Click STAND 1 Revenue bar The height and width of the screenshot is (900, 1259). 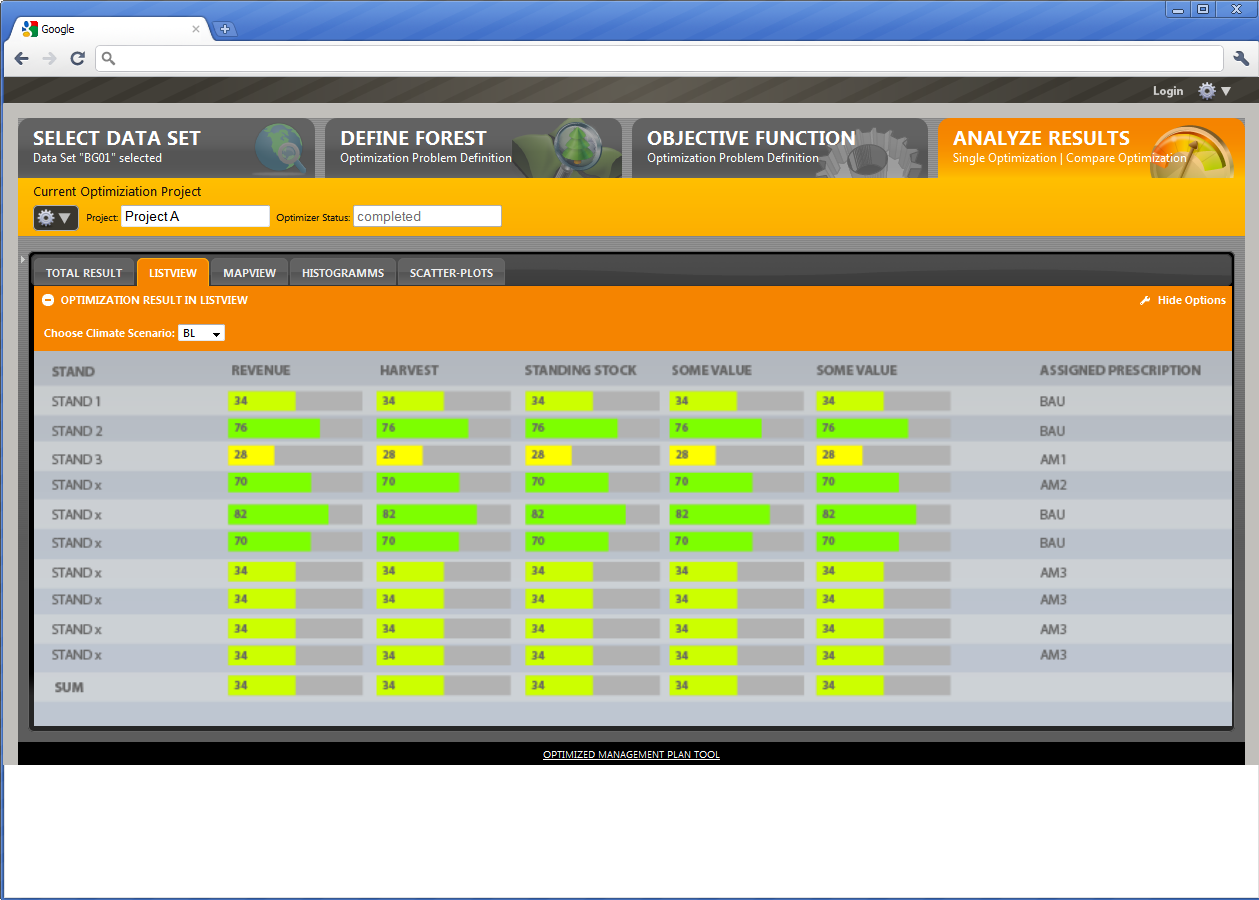coord(295,401)
